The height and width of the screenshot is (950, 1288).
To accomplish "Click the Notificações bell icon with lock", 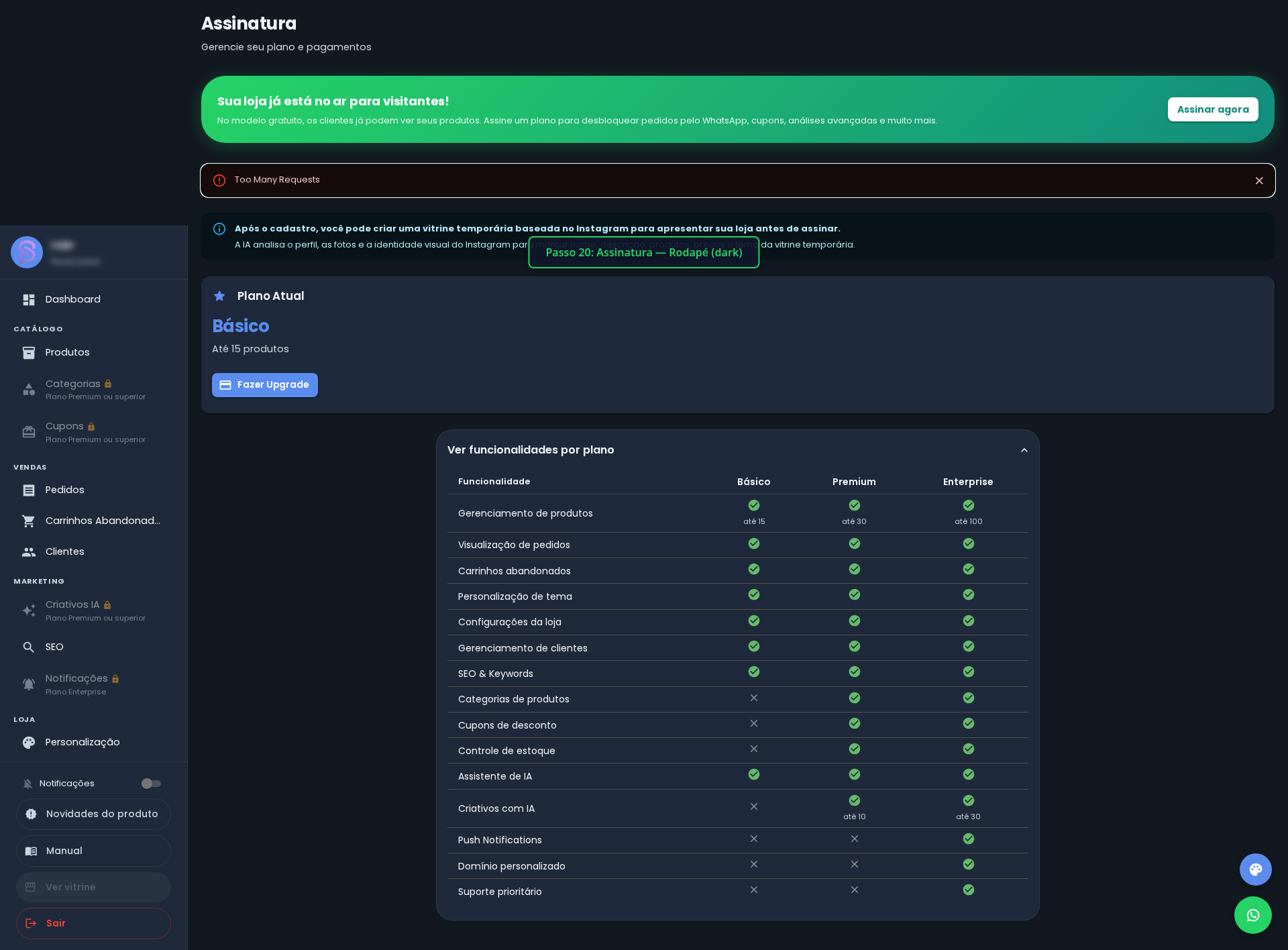I will (29, 684).
